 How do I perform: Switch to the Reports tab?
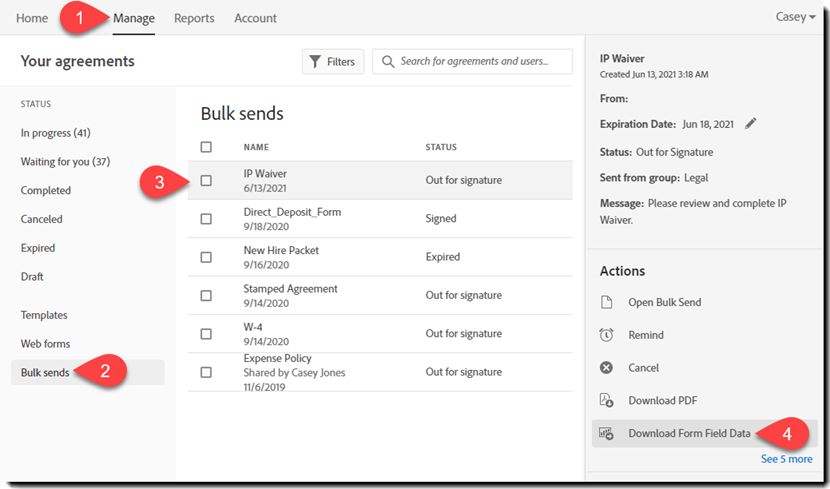tap(194, 18)
